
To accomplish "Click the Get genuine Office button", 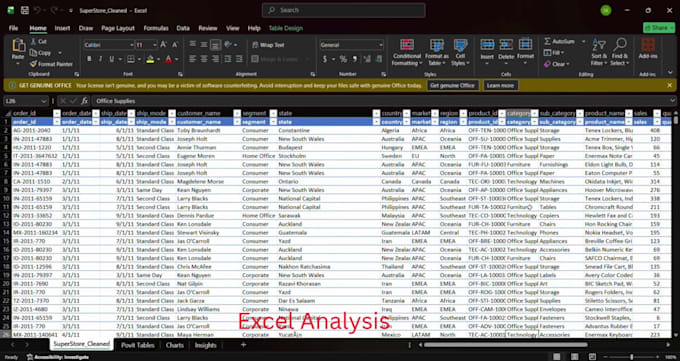I will click(452, 85).
